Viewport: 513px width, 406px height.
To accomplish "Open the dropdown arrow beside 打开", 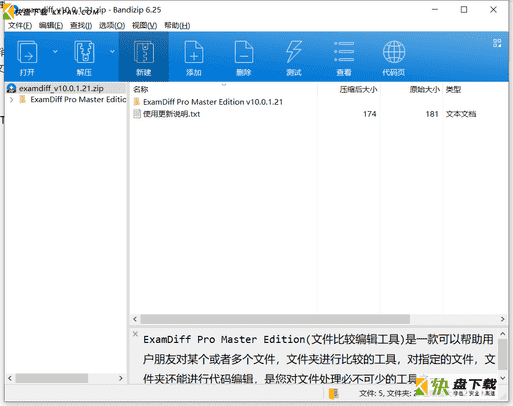I will 55,51.
